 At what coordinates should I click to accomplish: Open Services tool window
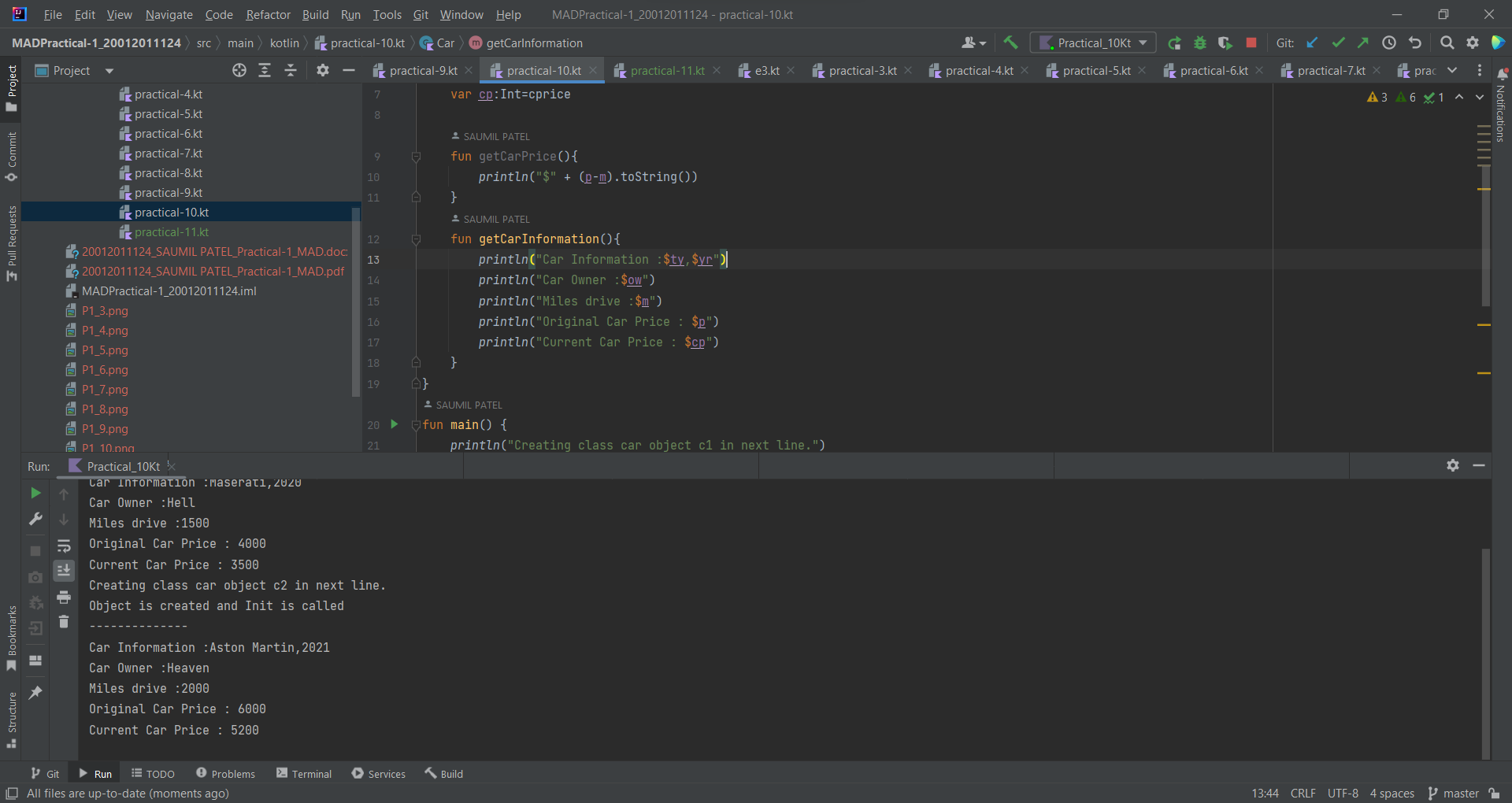coord(379,774)
